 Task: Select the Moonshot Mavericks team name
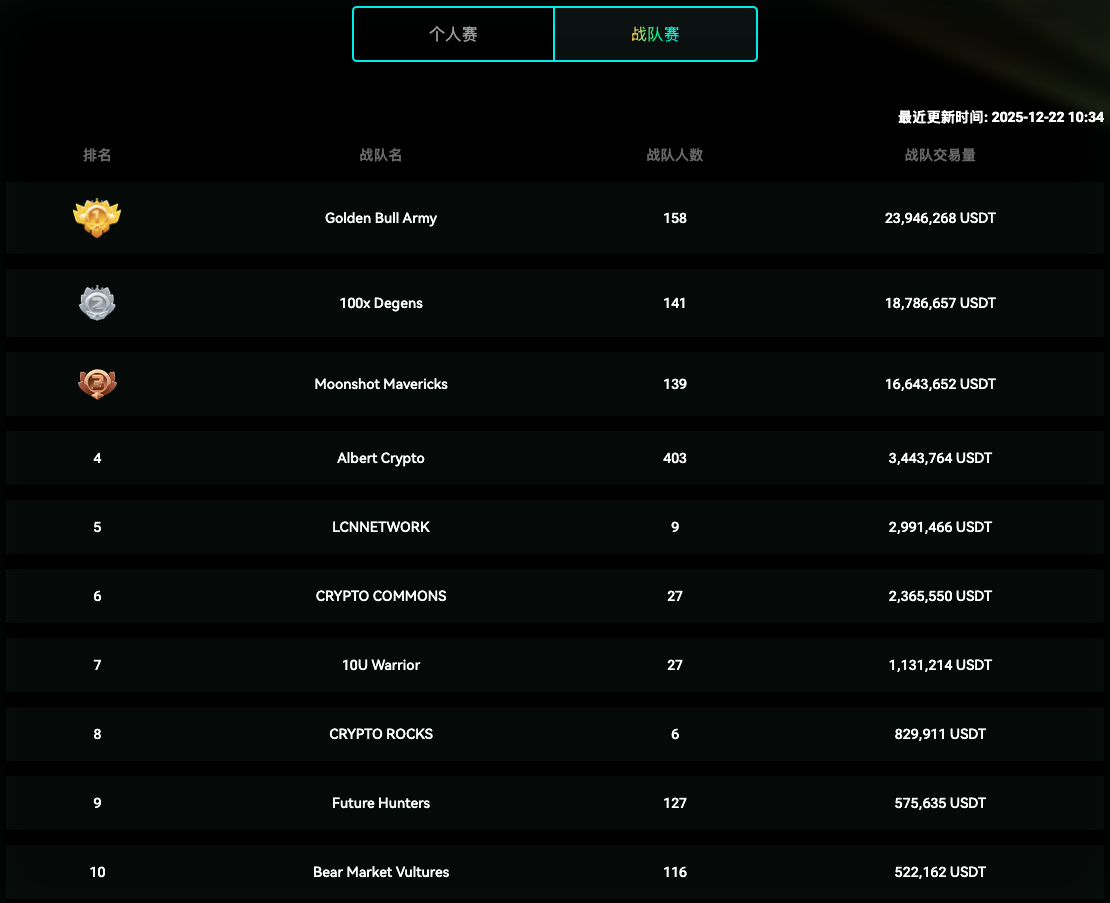point(381,384)
